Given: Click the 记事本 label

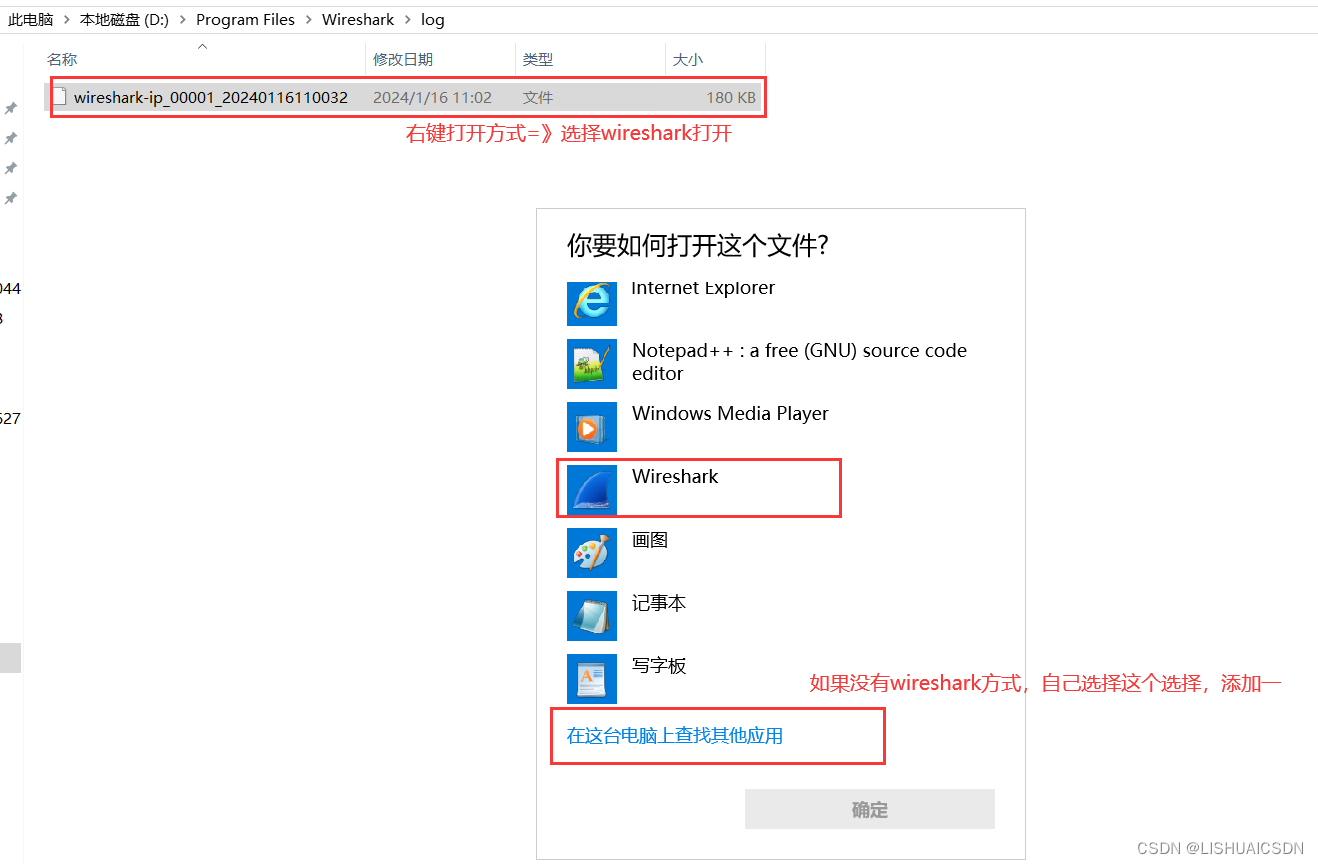Looking at the screenshot, I should coord(659,603).
